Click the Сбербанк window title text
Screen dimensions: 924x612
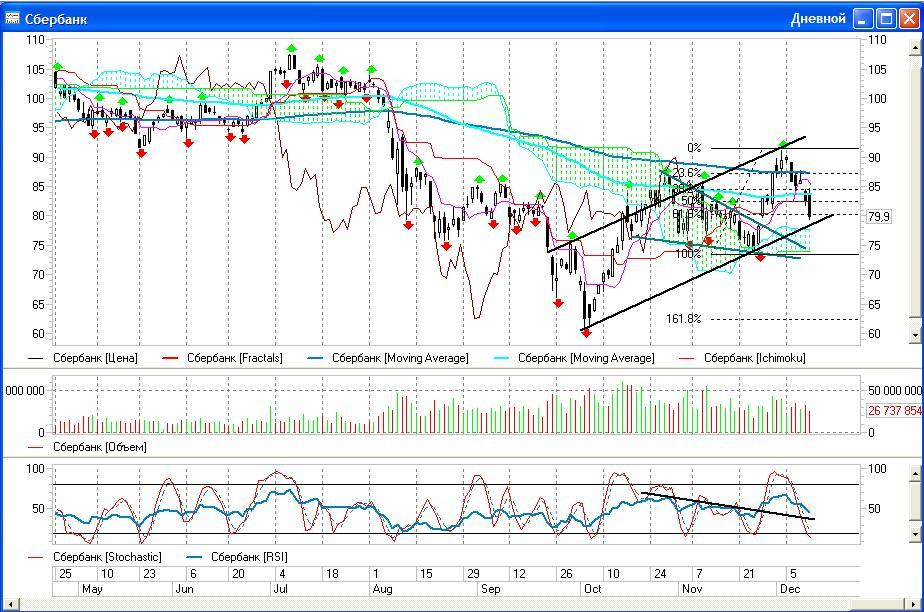coord(56,19)
